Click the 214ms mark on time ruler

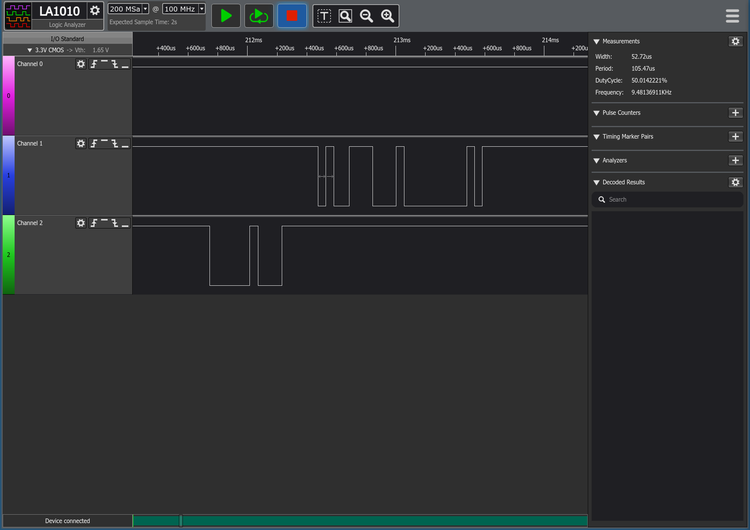[550, 40]
